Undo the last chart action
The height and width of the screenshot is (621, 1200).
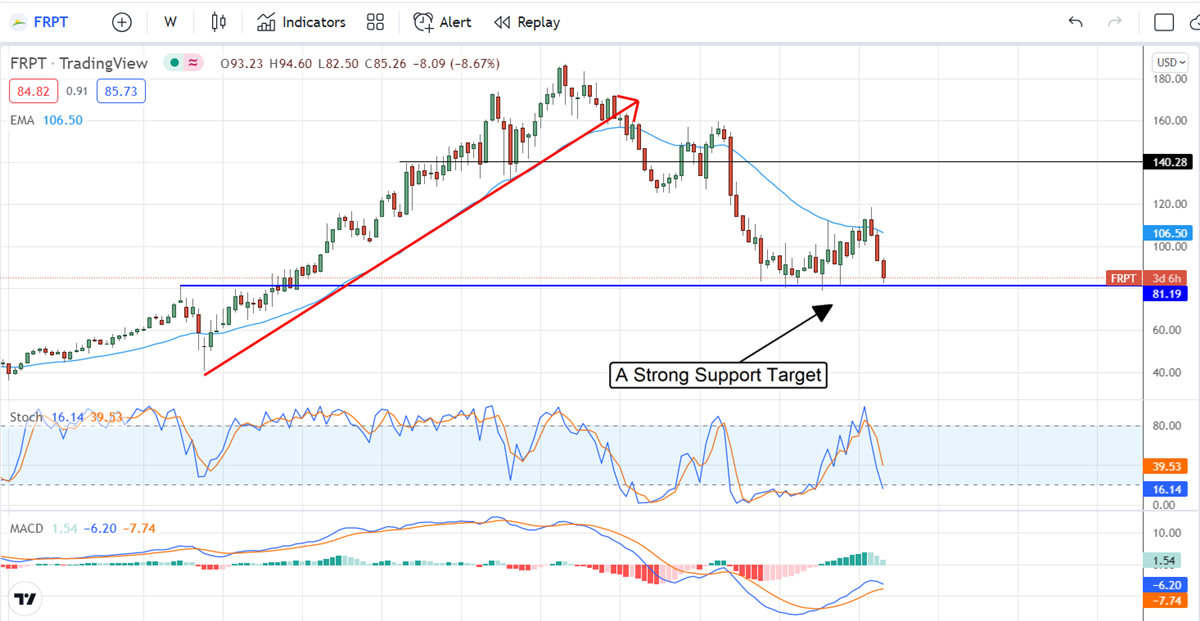tap(1076, 22)
